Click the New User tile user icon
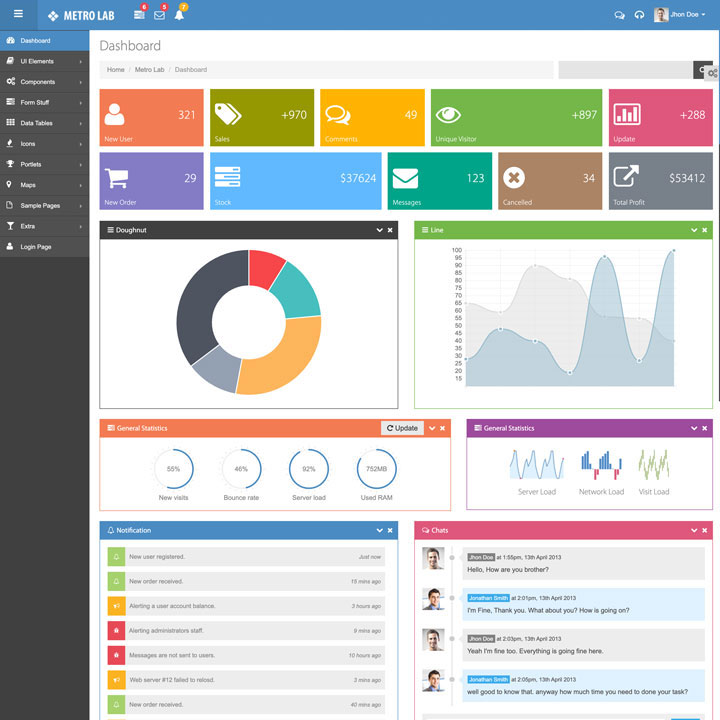The width and height of the screenshot is (720, 720). click(114, 114)
